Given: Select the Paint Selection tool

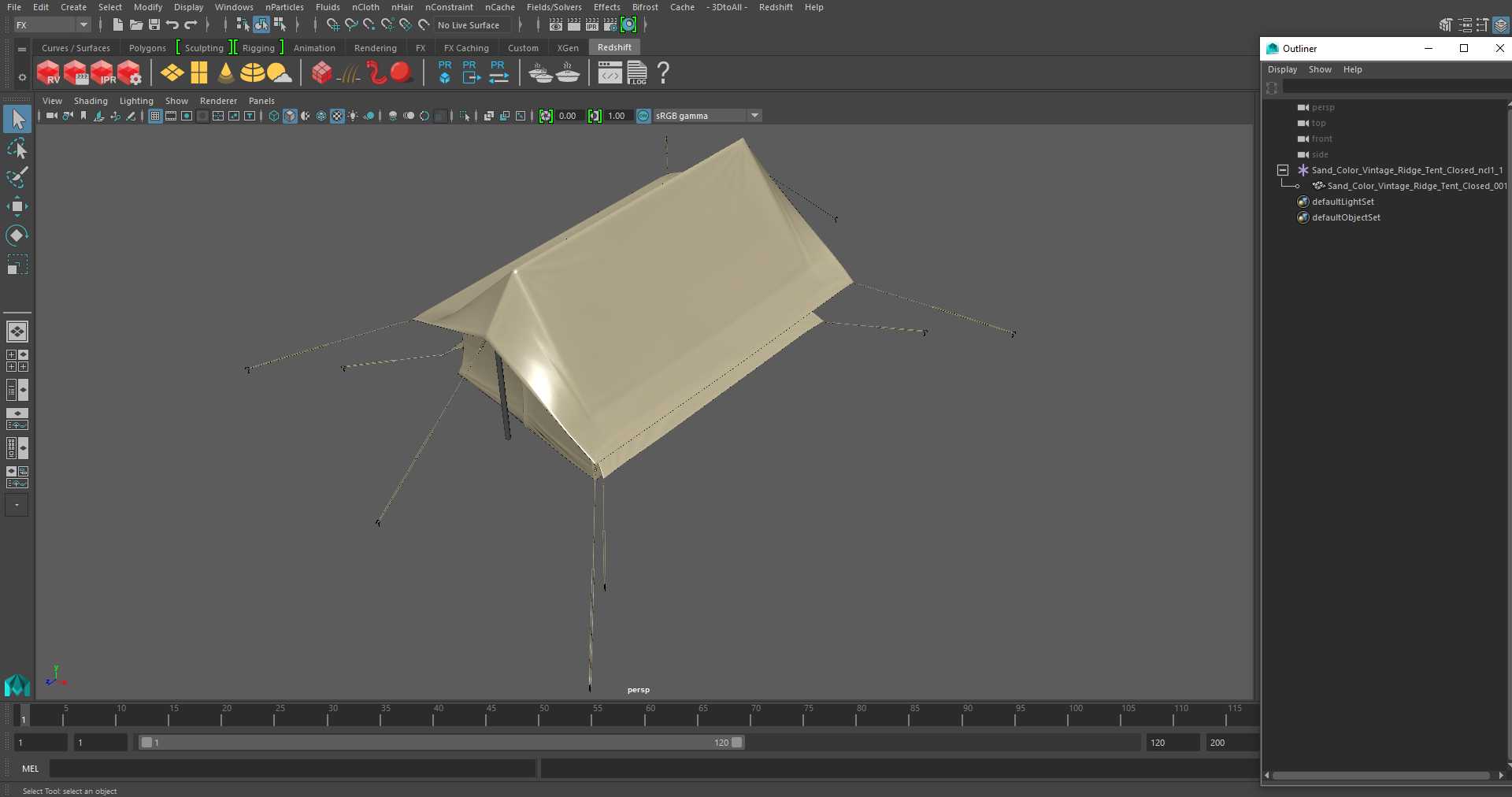Looking at the screenshot, I should pos(17,177).
